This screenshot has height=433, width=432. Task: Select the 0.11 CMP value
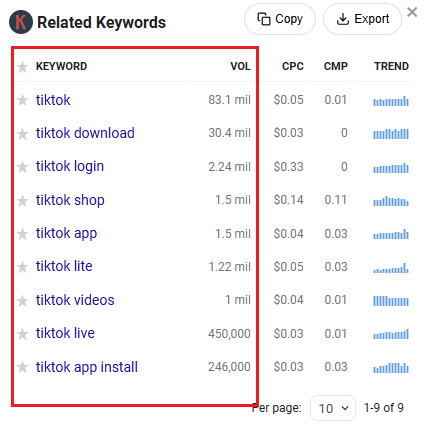(x=336, y=200)
